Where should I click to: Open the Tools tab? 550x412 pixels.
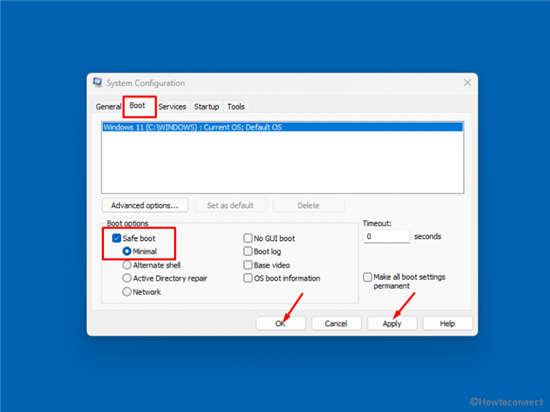click(236, 107)
